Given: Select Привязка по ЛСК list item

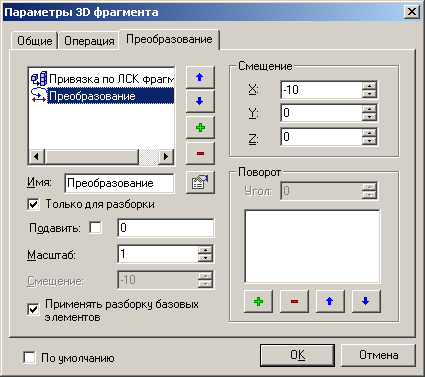Looking at the screenshot, I should [102, 79].
